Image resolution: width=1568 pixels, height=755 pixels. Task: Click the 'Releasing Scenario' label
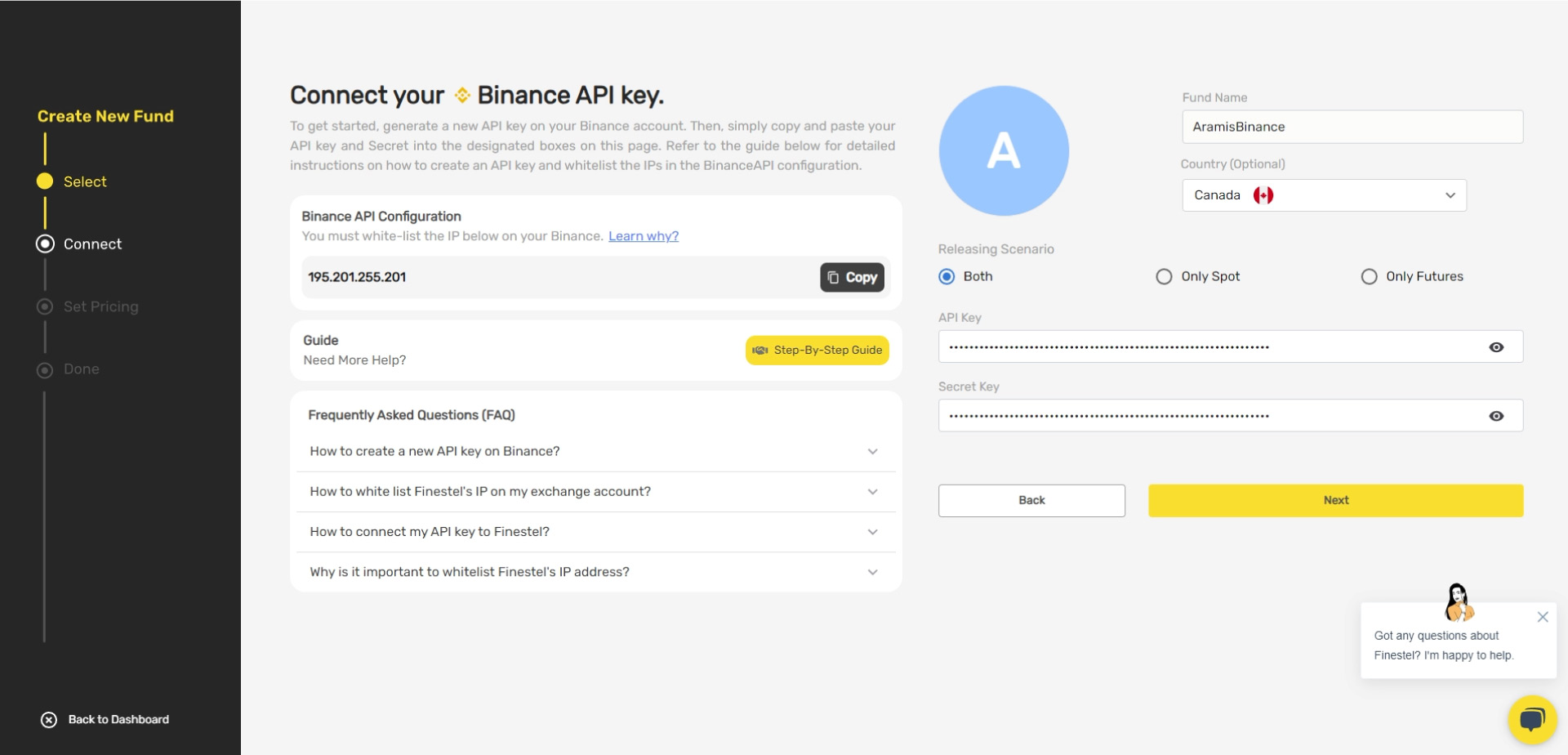996,249
